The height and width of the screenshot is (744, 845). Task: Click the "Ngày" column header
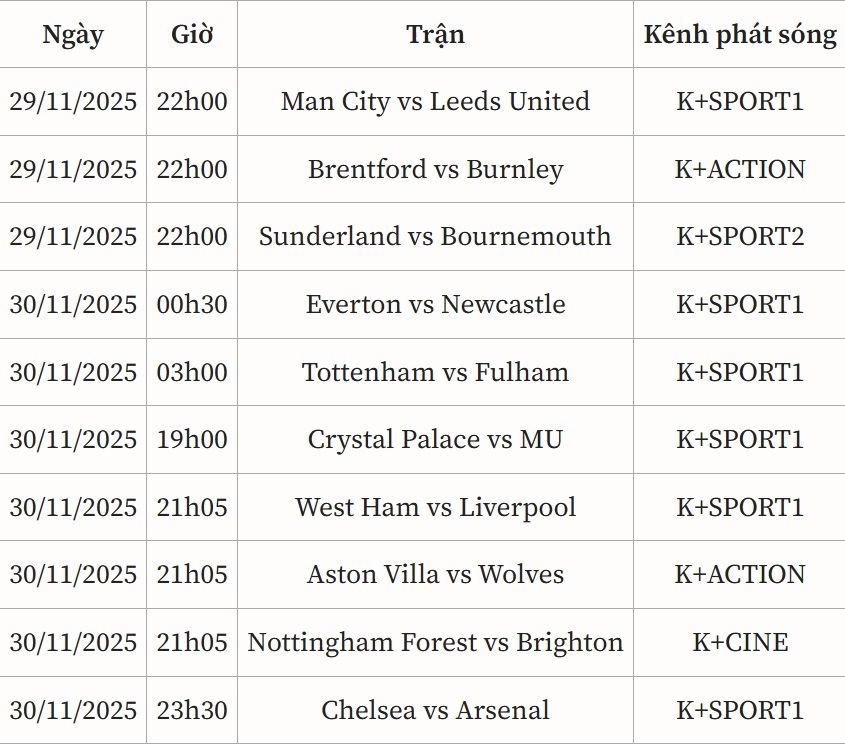73,35
